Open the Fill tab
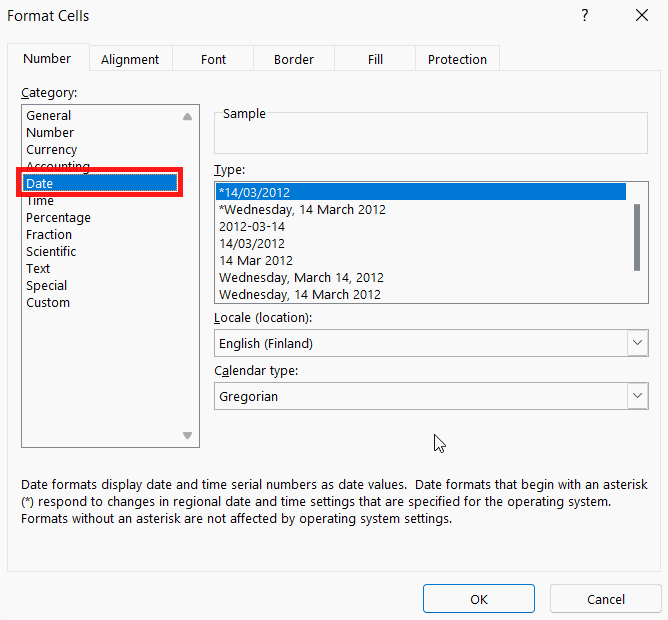 (x=375, y=59)
